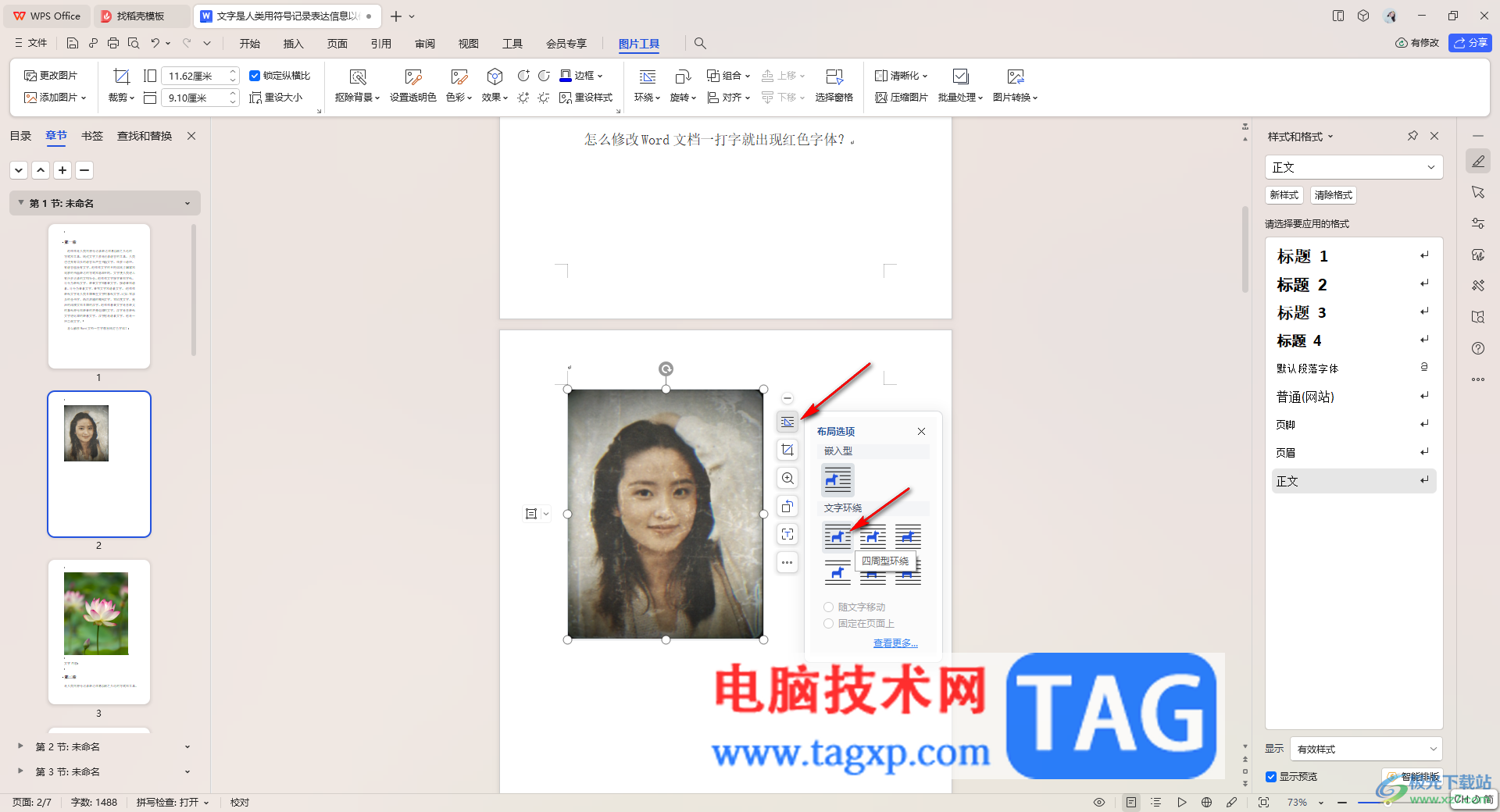1500x812 pixels.
Task: Select the page 1 thumbnail
Action: pyautogui.click(x=98, y=296)
